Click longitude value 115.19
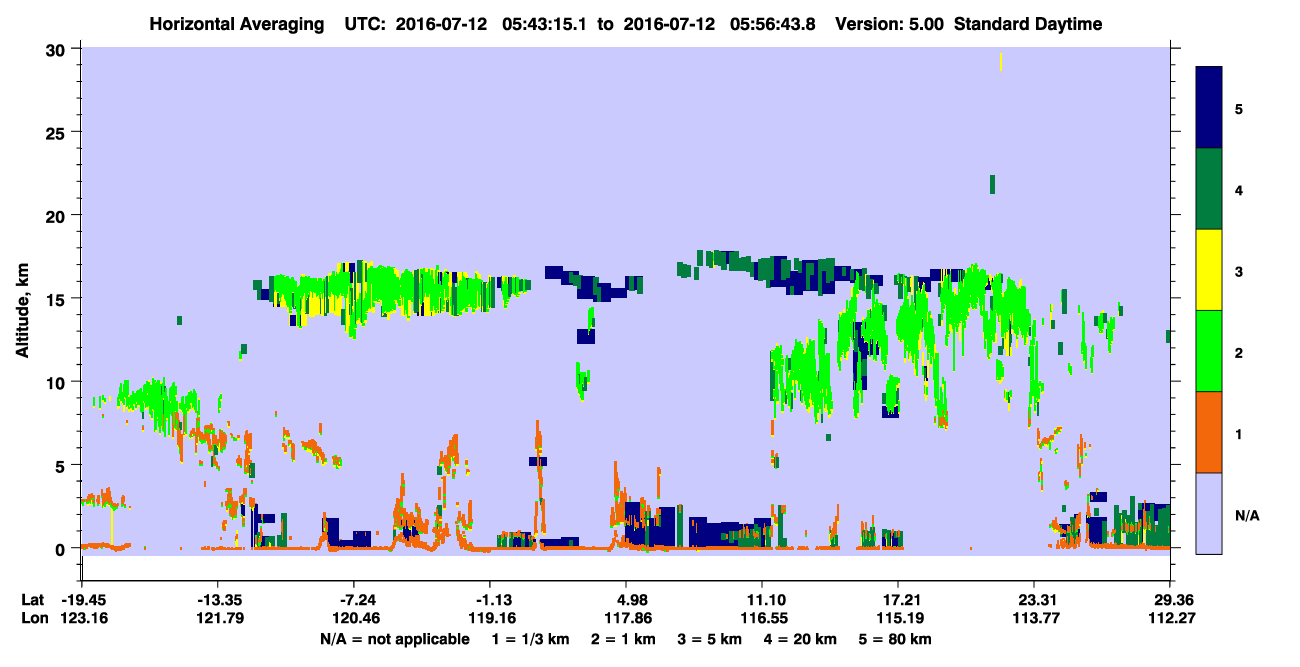 pyautogui.click(x=899, y=618)
